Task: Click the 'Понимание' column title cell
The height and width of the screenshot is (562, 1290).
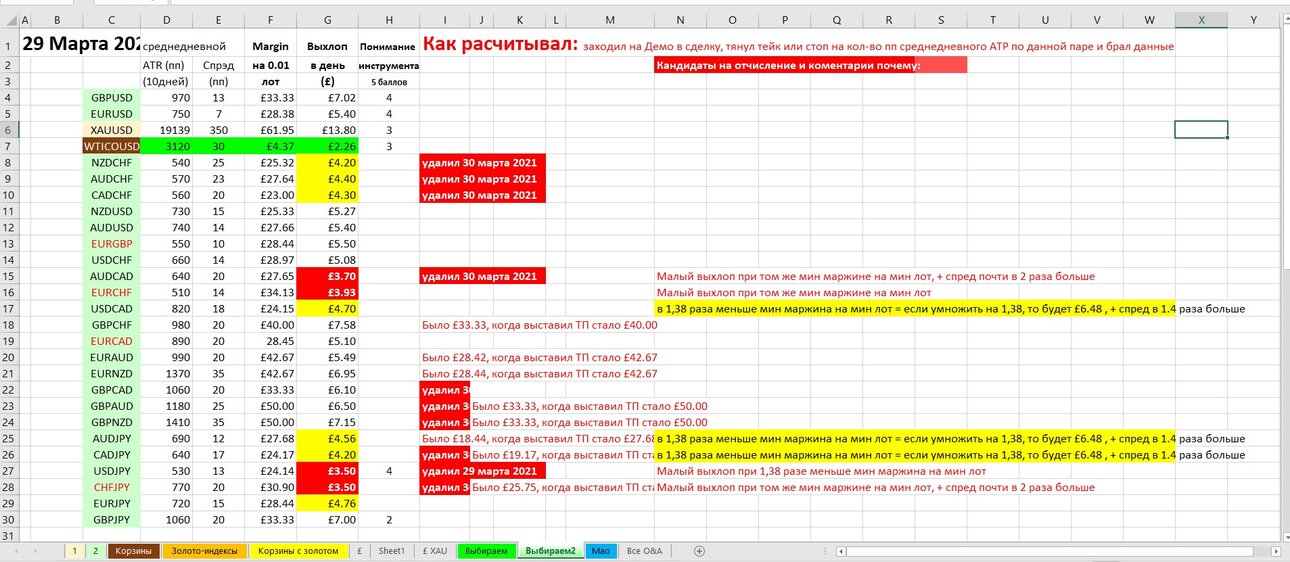Action: tap(388, 46)
